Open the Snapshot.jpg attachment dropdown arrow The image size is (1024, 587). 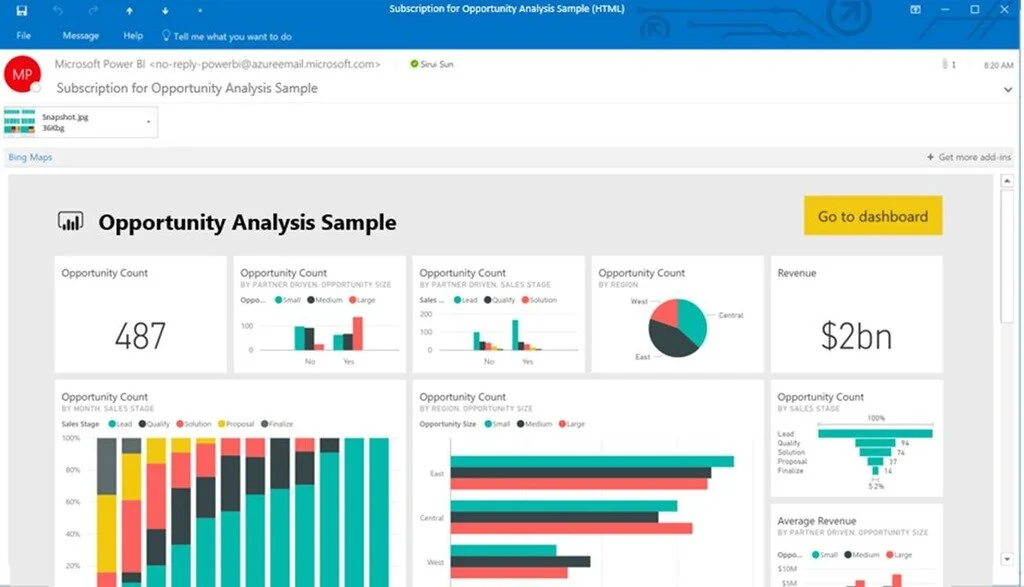(149, 122)
